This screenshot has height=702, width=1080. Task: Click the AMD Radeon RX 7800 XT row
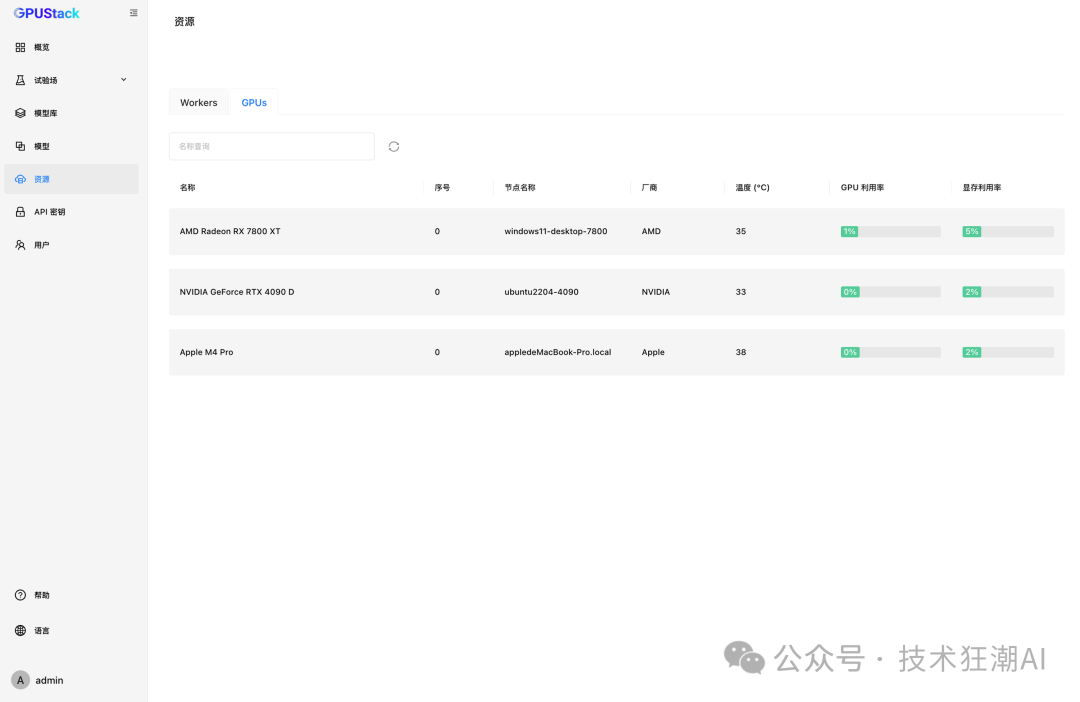coord(616,231)
